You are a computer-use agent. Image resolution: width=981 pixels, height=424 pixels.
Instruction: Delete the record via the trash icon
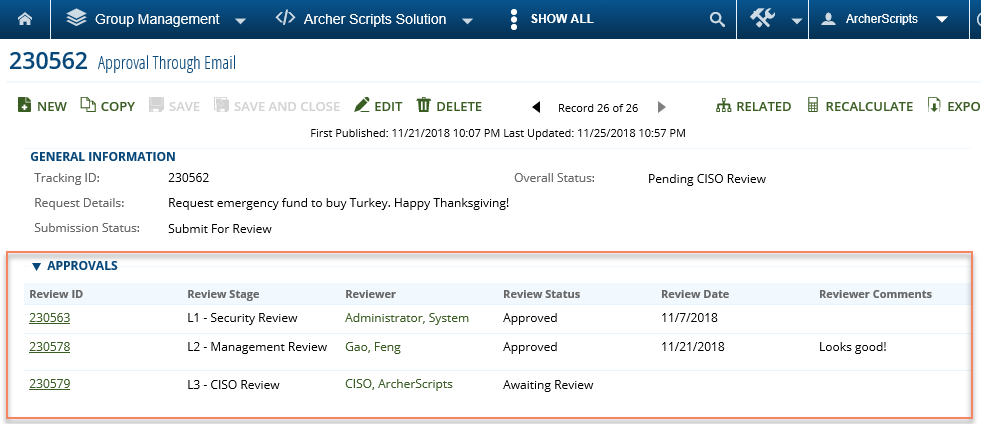424,105
